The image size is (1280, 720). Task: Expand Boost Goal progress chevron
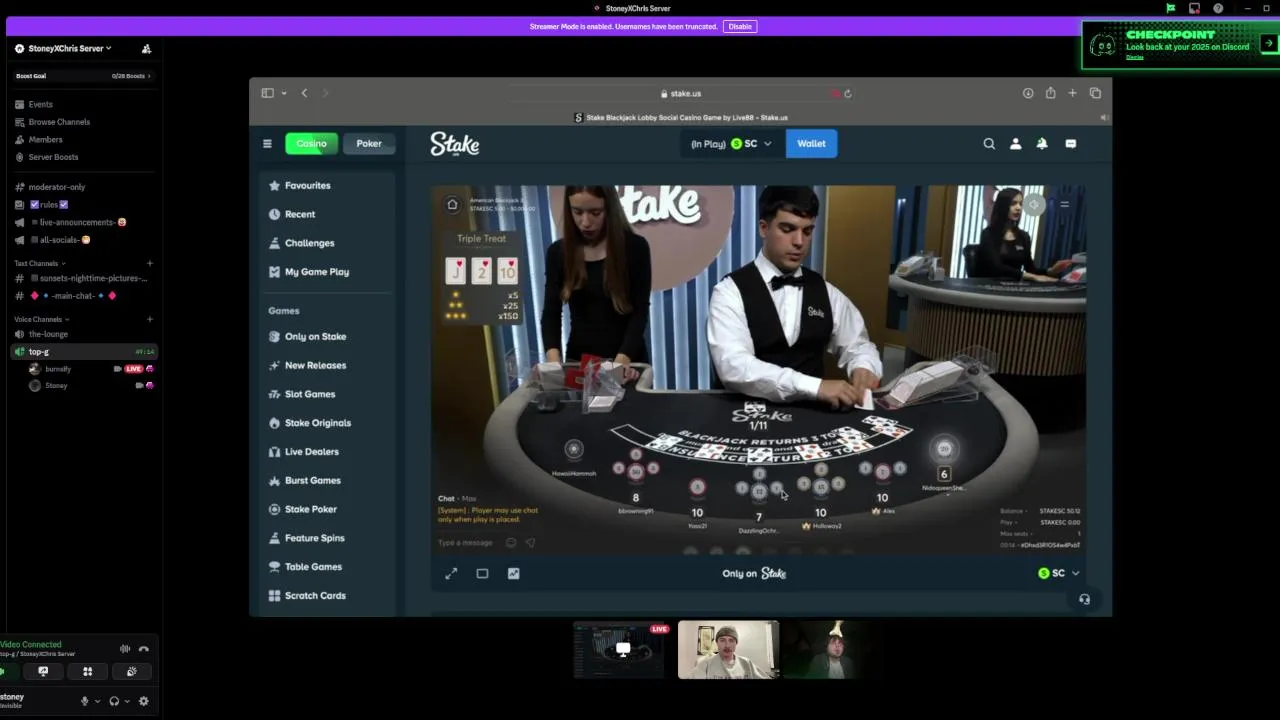[x=149, y=76]
